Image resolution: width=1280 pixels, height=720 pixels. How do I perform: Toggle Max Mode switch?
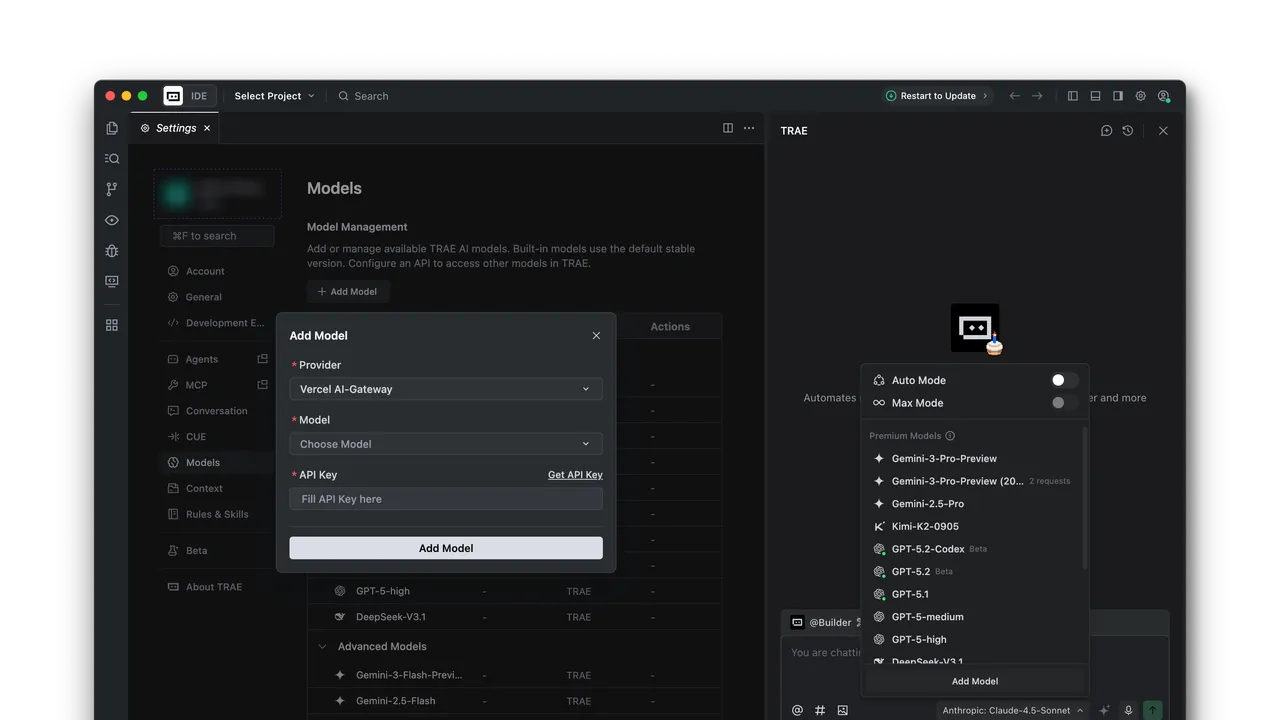pyautogui.click(x=1064, y=403)
